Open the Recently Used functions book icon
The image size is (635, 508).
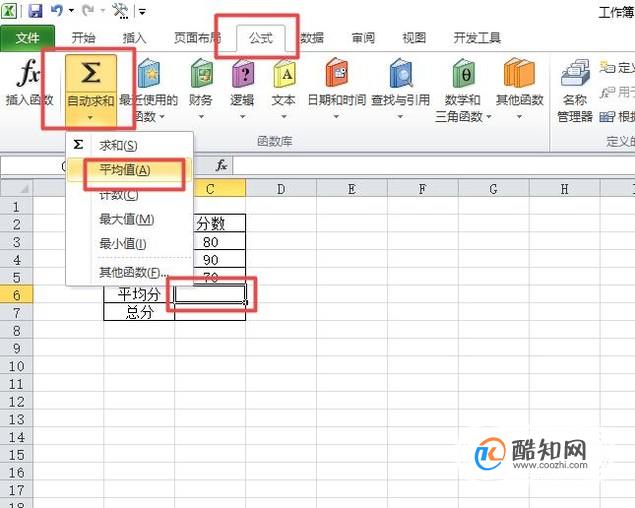[149, 73]
